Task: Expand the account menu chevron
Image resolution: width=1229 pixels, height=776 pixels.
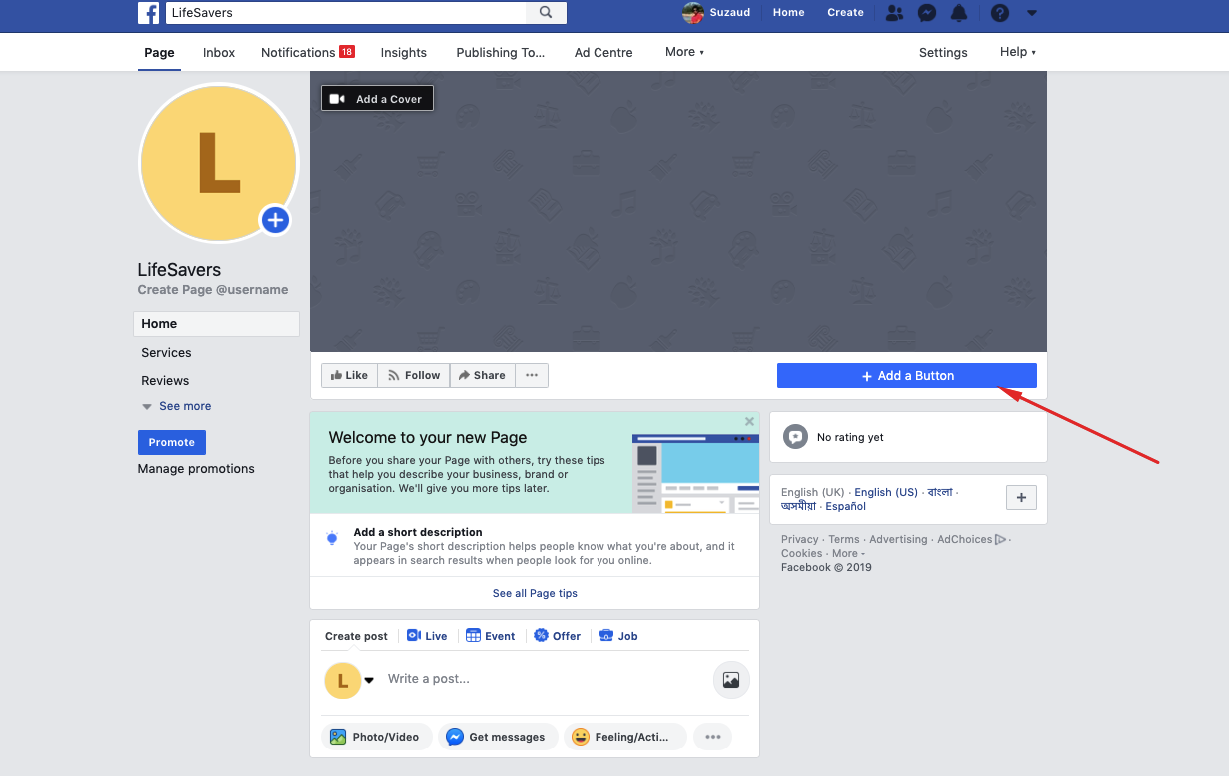Action: (1032, 13)
